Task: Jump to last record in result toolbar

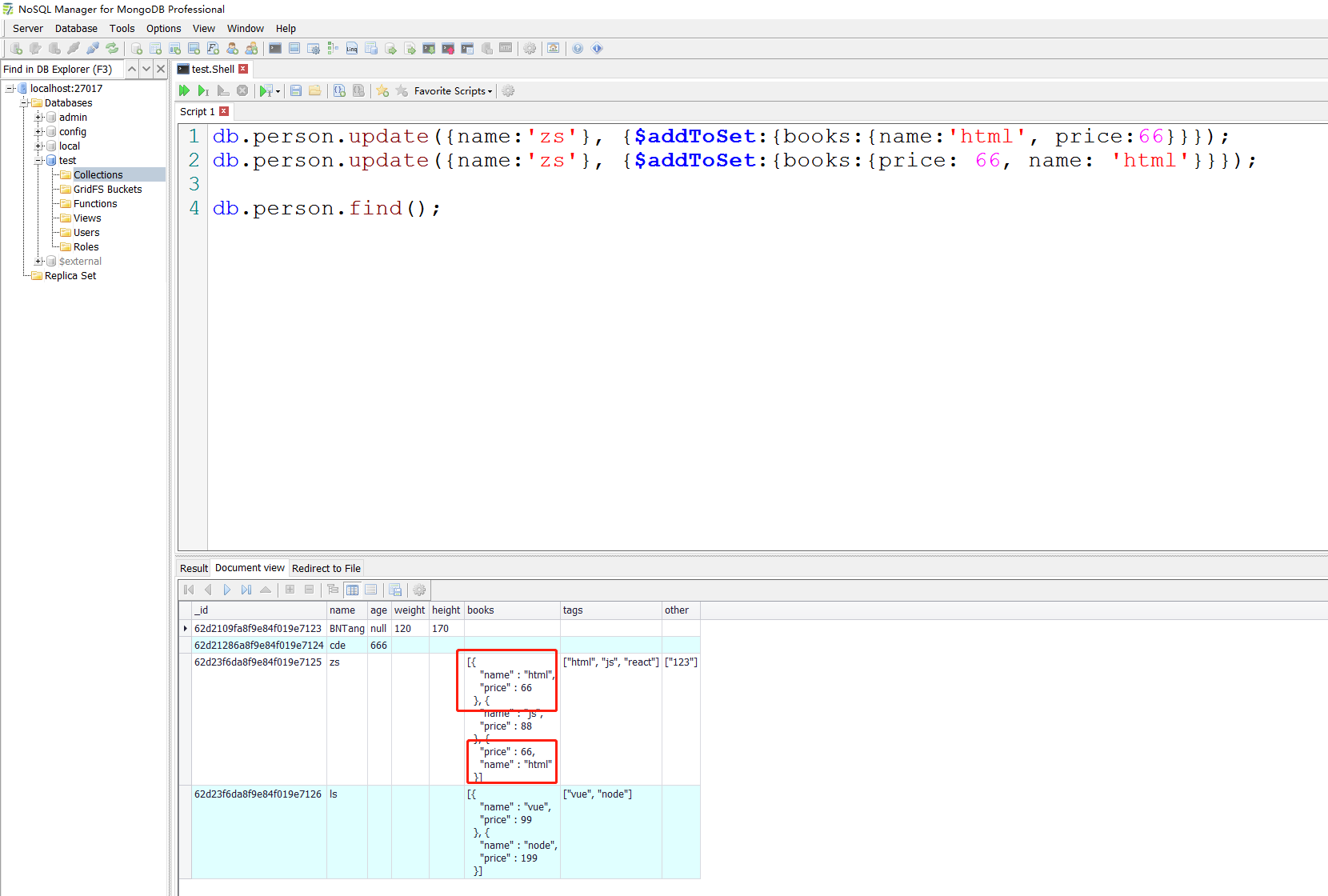Action: coord(246,590)
